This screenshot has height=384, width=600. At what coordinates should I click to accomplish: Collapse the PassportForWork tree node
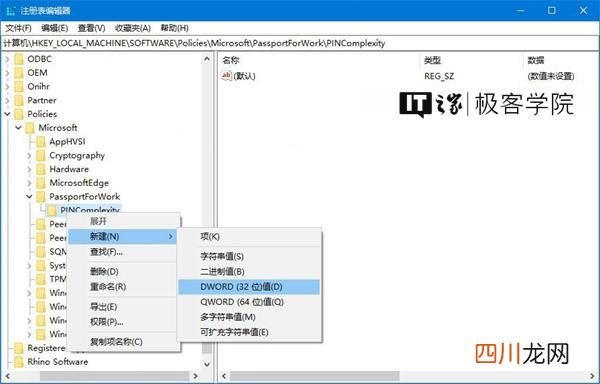coord(29,197)
